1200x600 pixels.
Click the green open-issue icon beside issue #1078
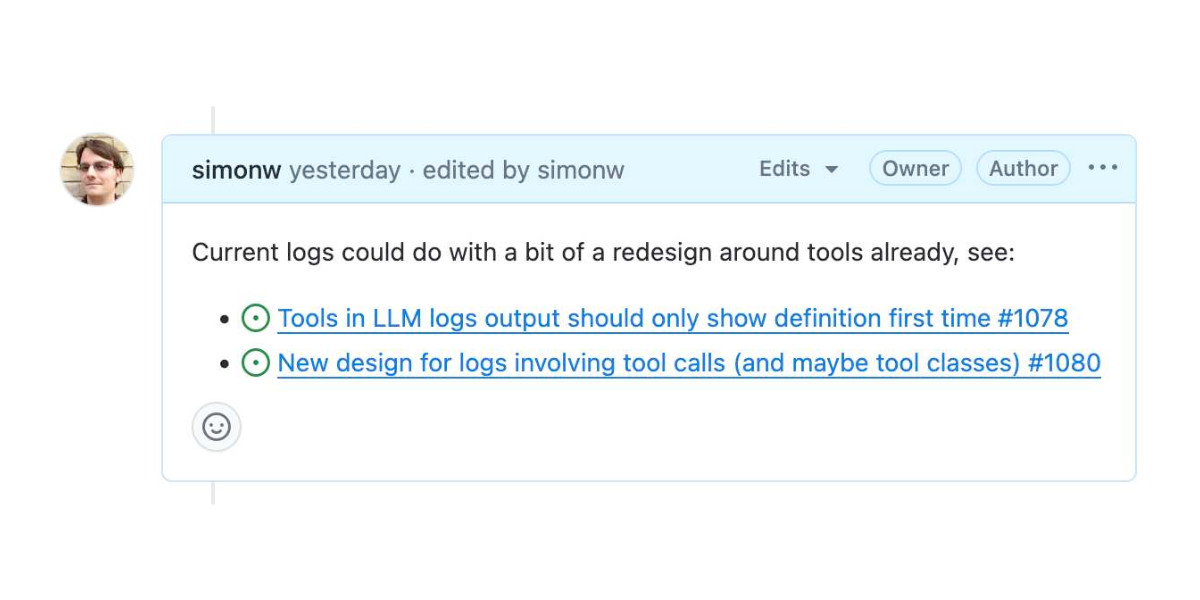click(x=256, y=317)
